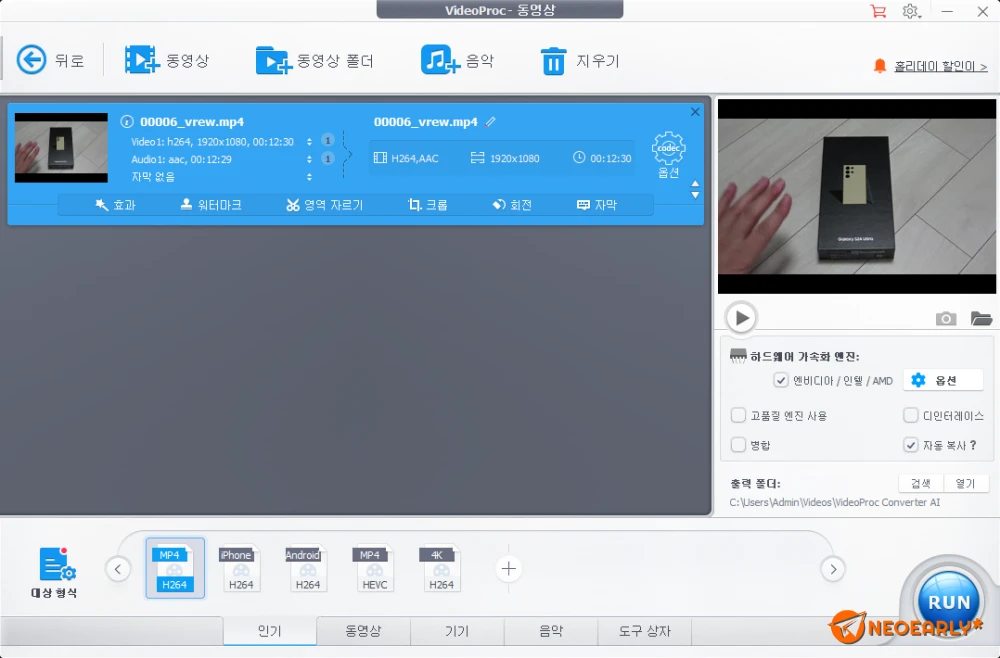1000x658 pixels.
Task: Click the 자동 복사 question mark help
Action: pyautogui.click(x=973, y=445)
